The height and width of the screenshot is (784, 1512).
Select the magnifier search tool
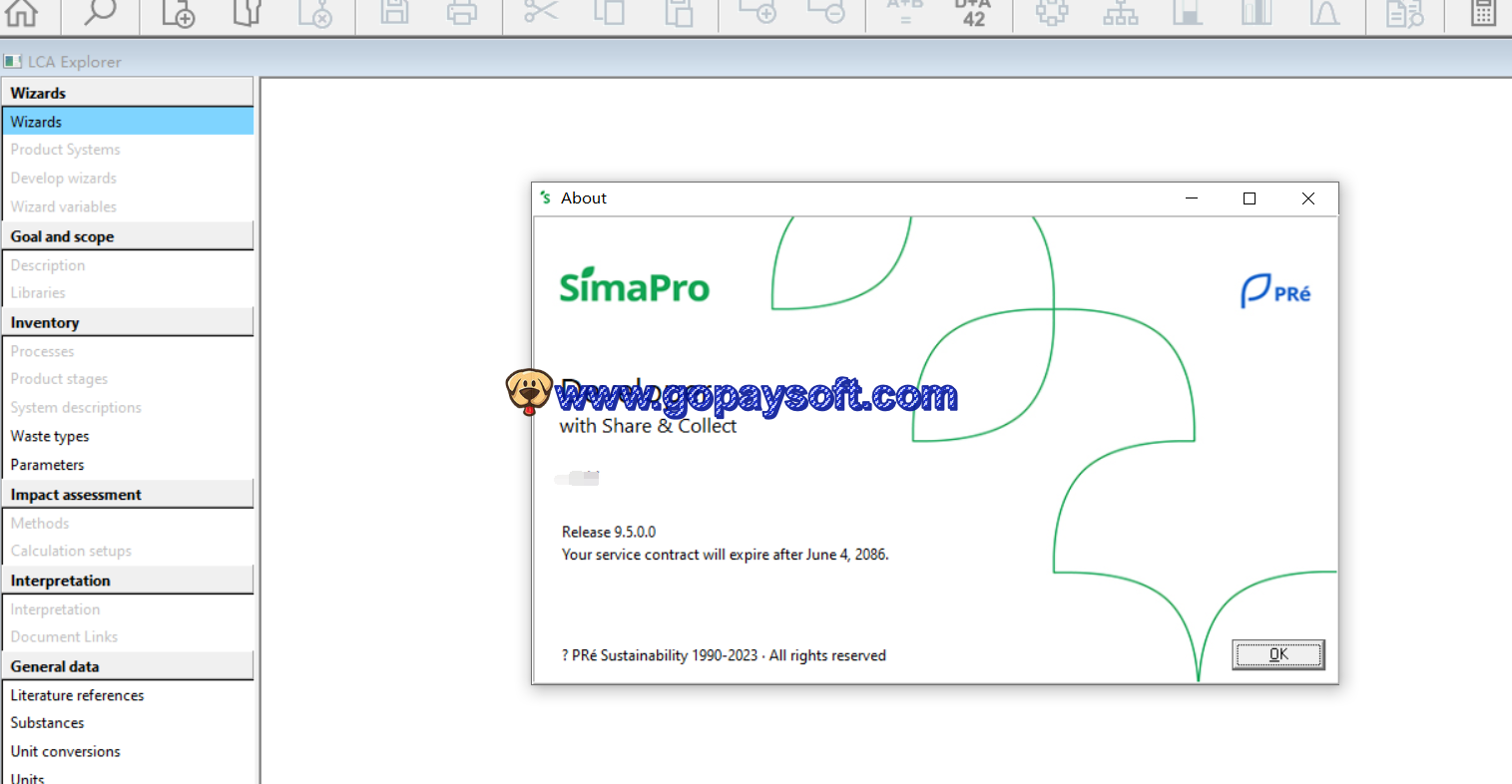point(99,14)
